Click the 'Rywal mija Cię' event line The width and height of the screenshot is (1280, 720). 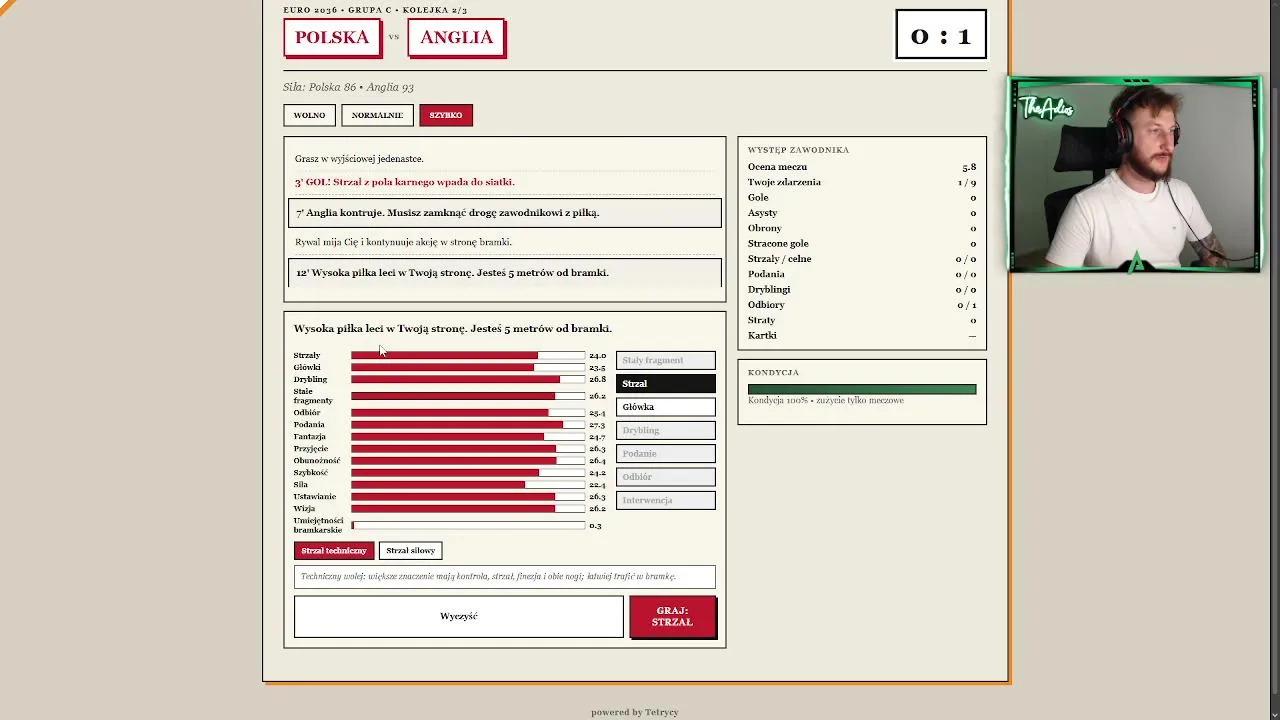point(403,242)
